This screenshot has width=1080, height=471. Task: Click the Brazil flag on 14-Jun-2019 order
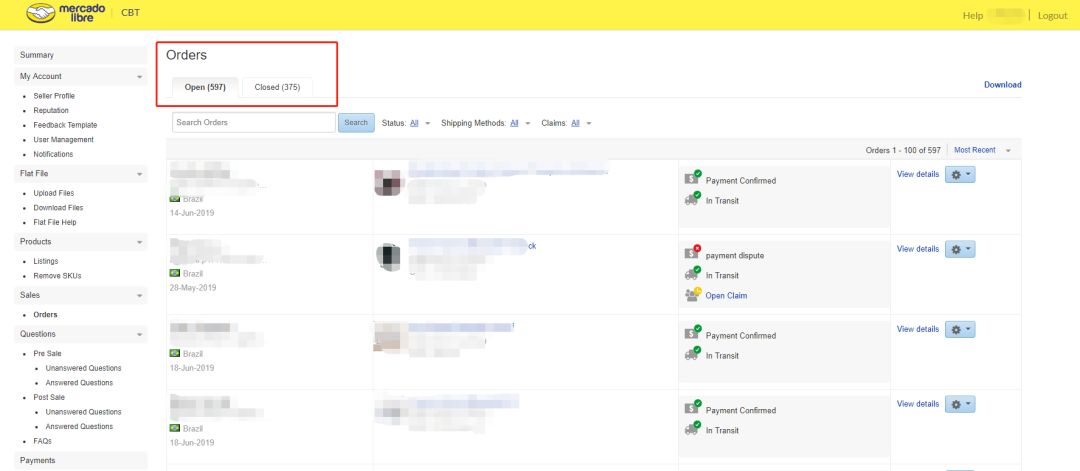point(175,198)
